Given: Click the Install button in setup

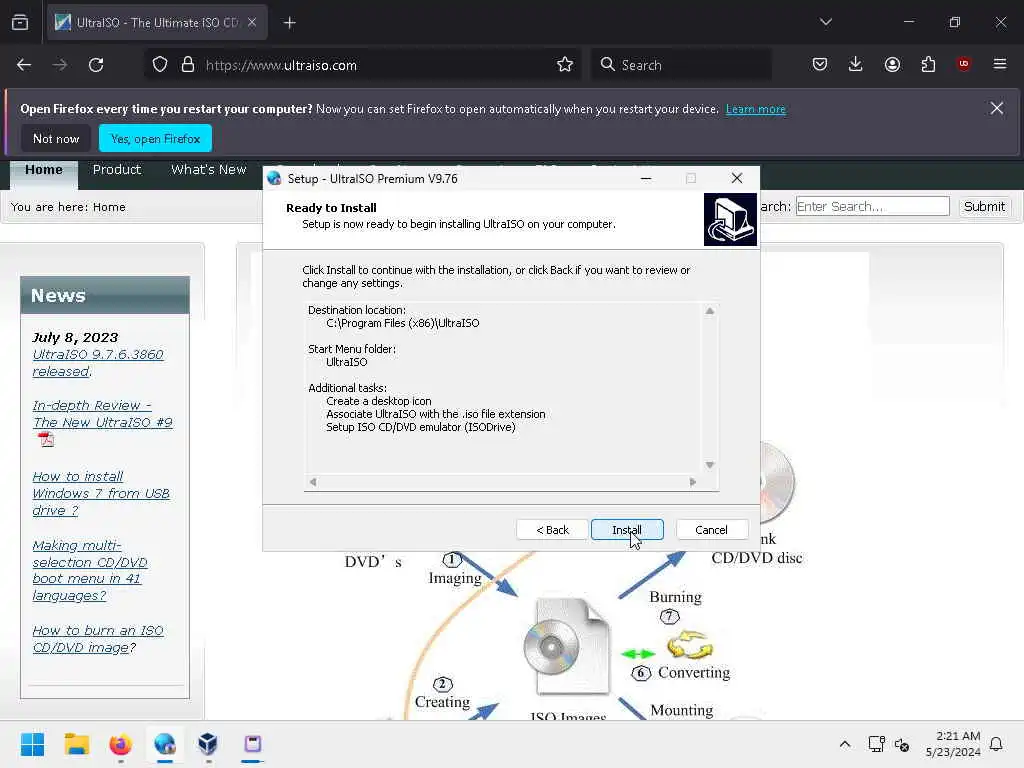Looking at the screenshot, I should tap(627, 530).
